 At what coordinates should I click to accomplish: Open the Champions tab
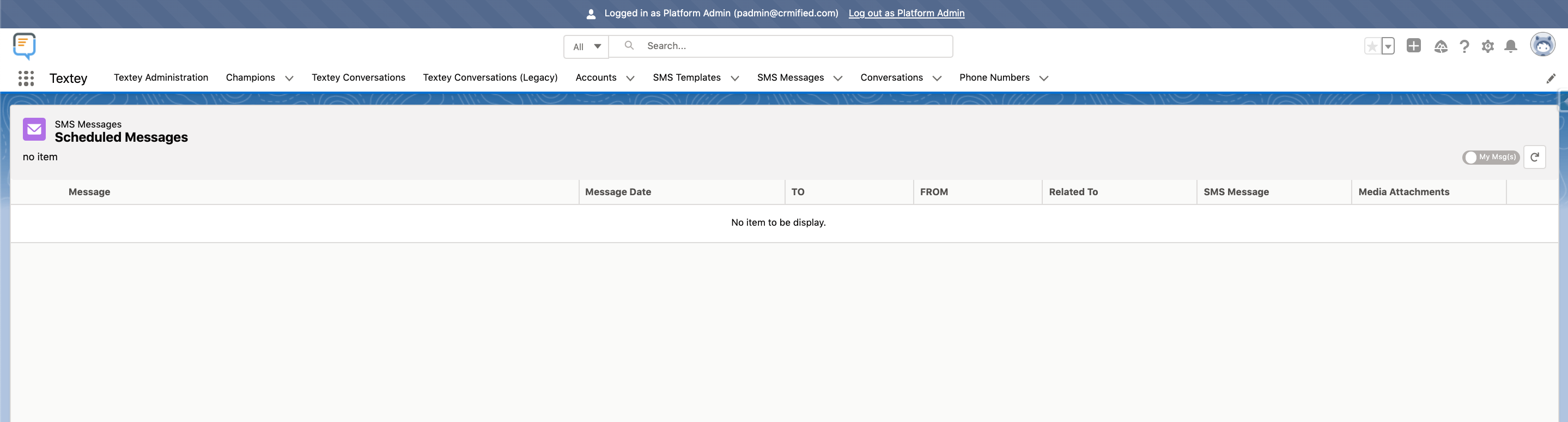point(250,77)
